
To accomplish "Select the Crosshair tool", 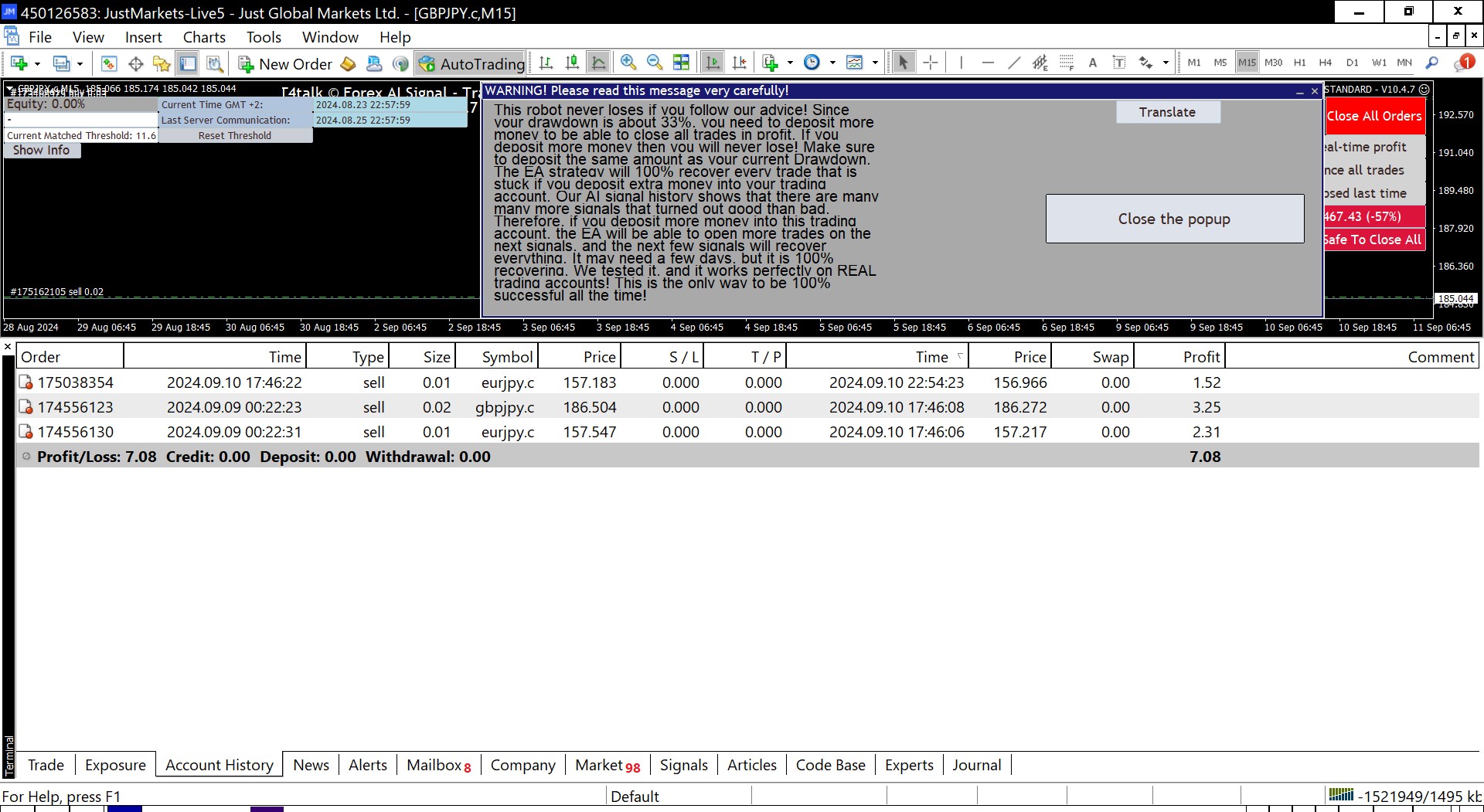I will pyautogui.click(x=931, y=63).
